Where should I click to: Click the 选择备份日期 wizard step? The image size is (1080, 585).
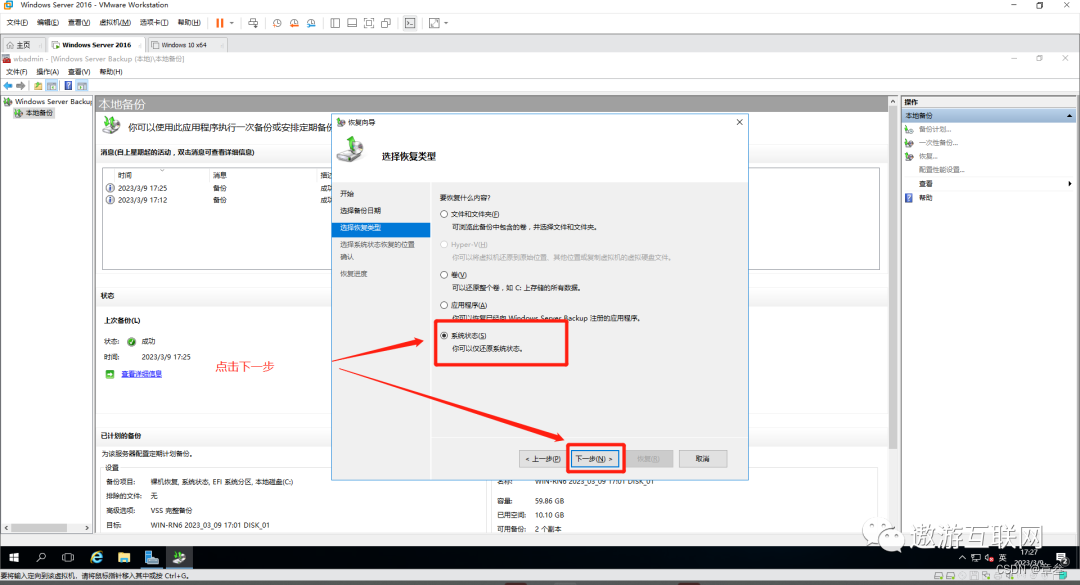tap(360, 211)
